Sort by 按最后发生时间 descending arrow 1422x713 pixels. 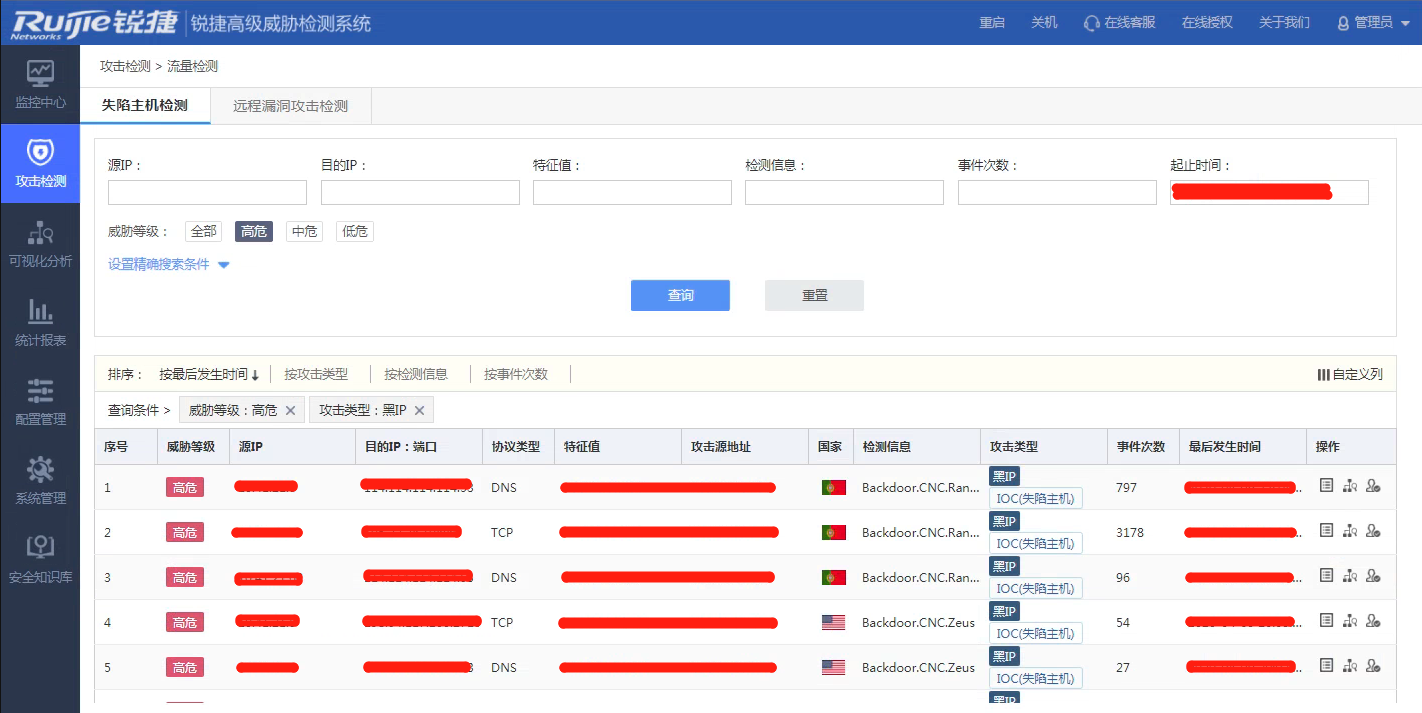coord(255,375)
